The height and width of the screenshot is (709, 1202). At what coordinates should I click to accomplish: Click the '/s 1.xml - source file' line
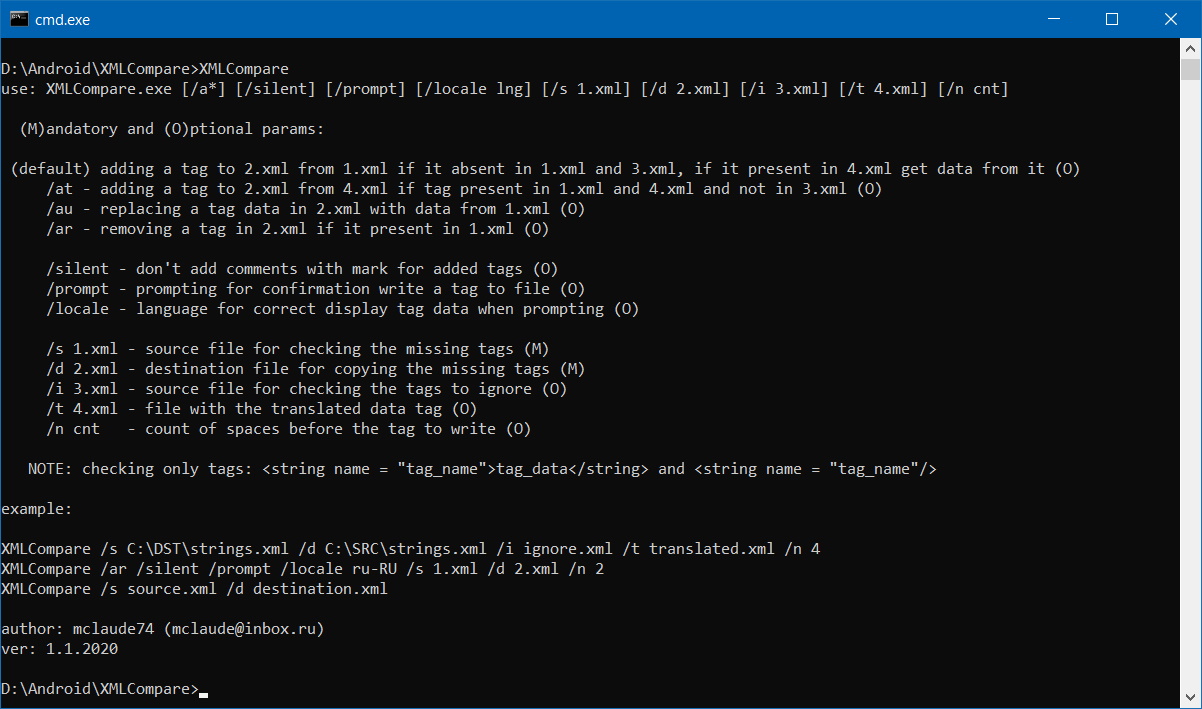pos(297,349)
